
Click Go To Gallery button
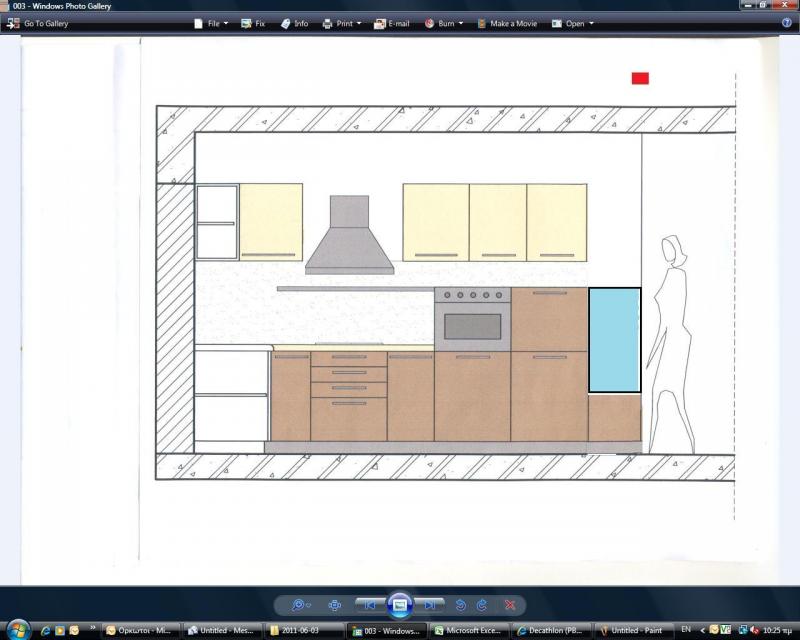coord(38,23)
